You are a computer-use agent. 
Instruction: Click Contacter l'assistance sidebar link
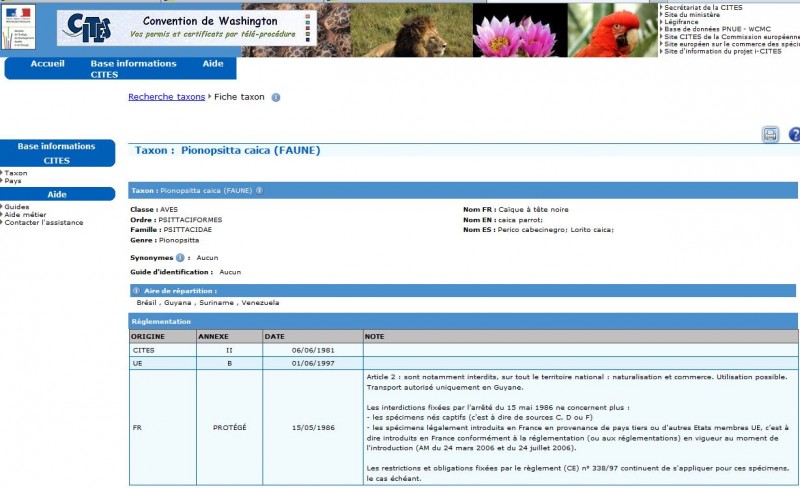coord(44,223)
